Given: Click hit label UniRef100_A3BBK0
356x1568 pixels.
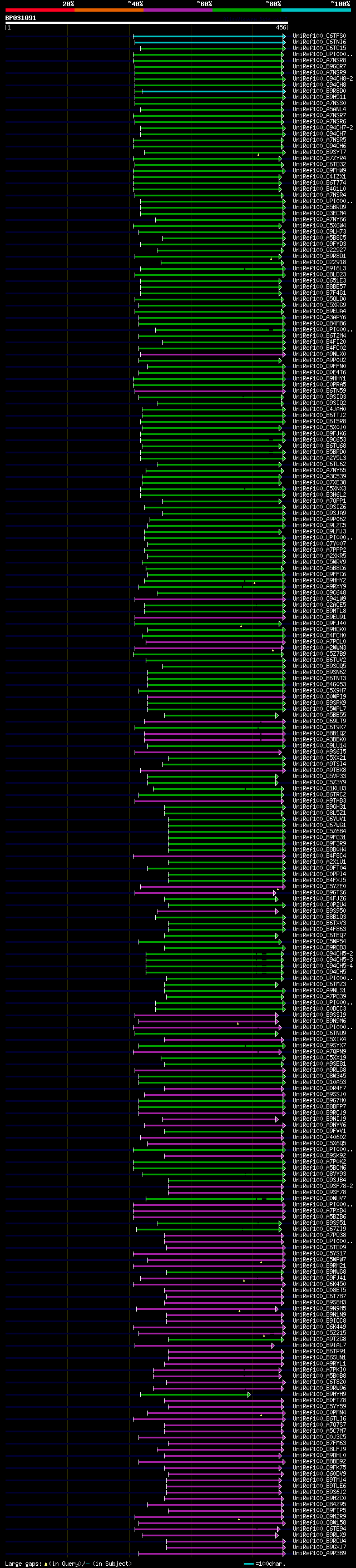Looking at the screenshot, I should (319, 740).
